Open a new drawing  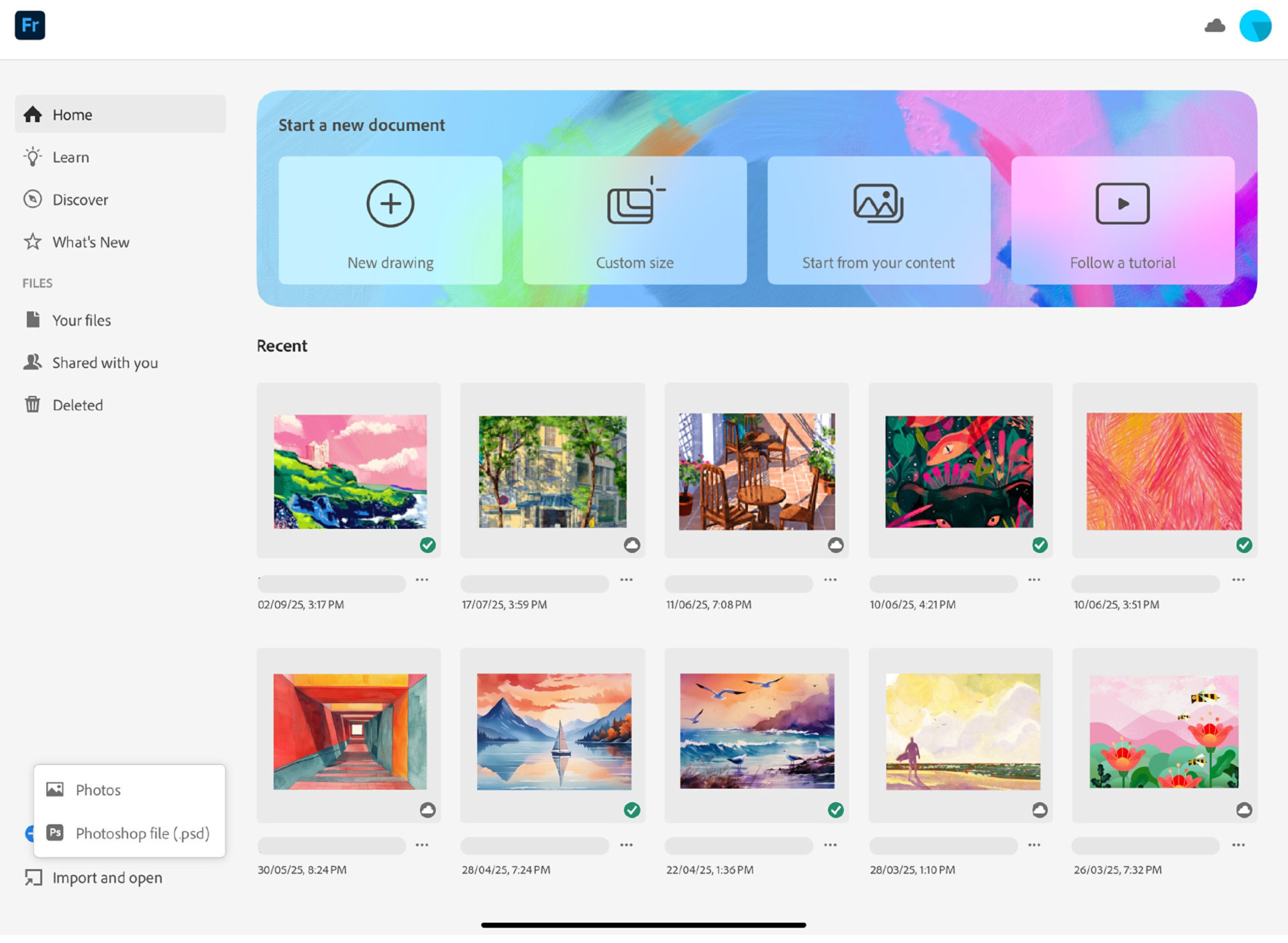390,221
